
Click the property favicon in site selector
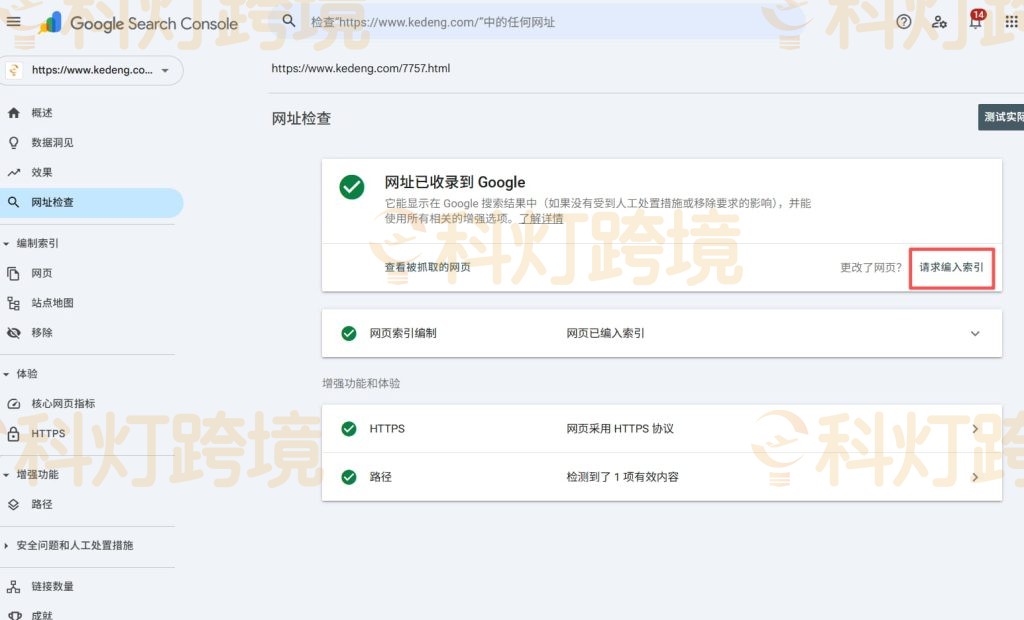coord(14,70)
